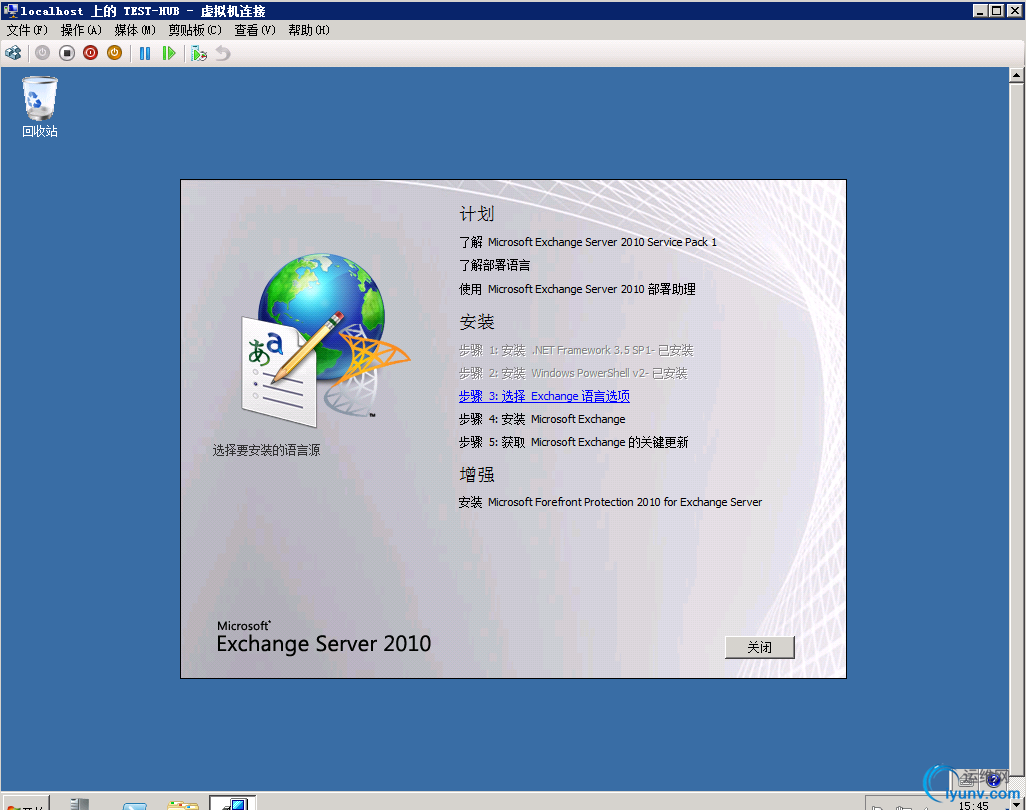Click the vertical scrollbar up arrow

(1016, 75)
